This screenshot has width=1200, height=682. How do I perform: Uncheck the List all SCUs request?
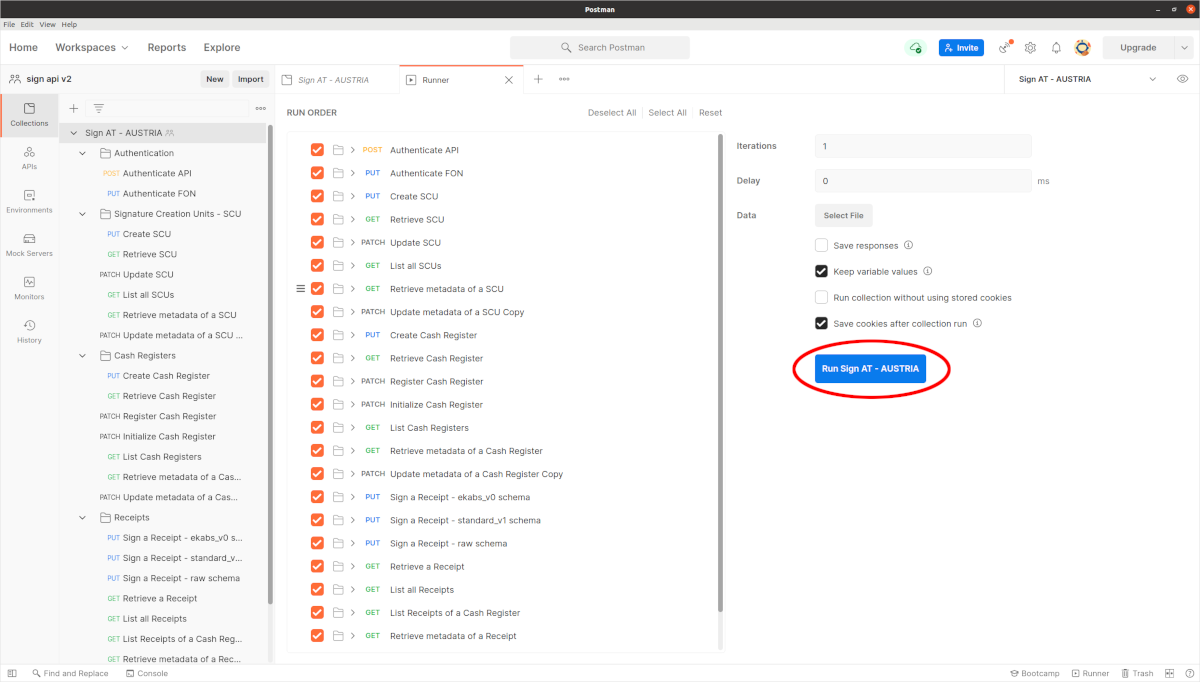coord(317,266)
